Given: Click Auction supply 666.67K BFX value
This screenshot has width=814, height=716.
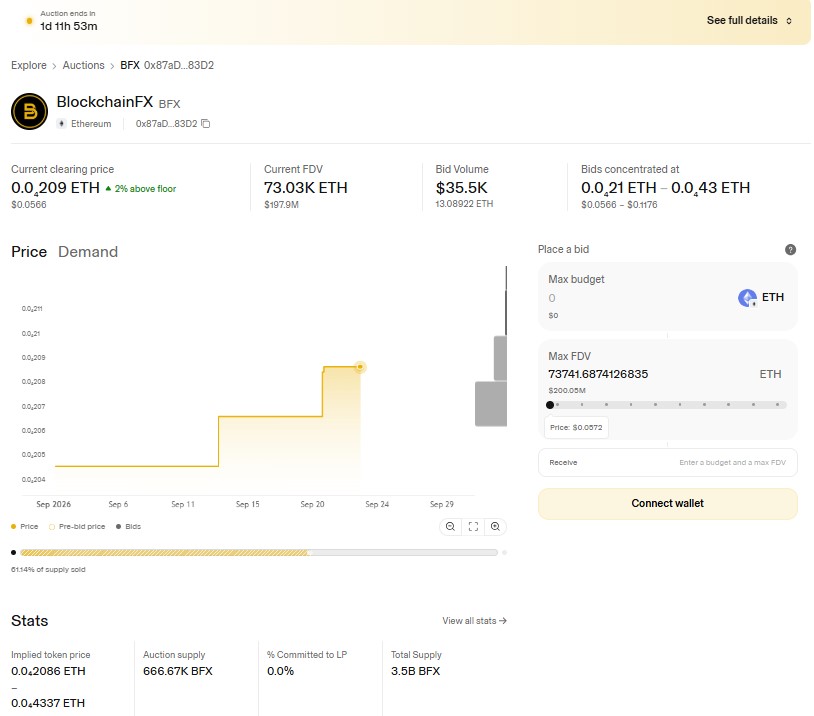Looking at the screenshot, I should (178, 671).
